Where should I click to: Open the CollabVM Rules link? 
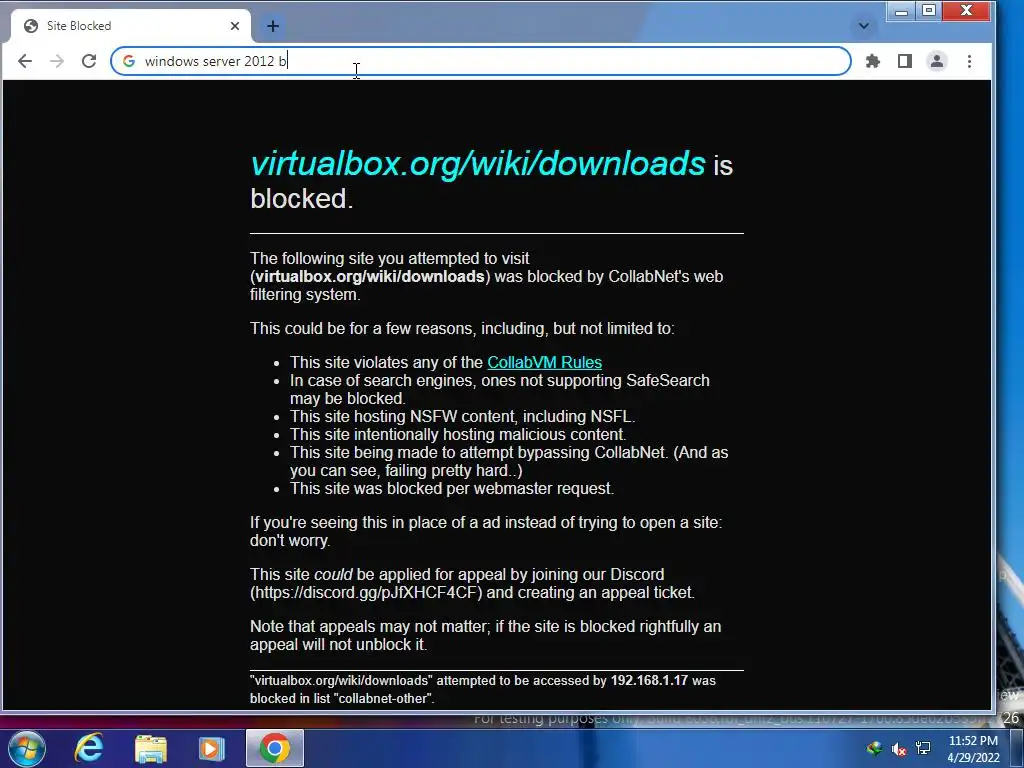[544, 362]
